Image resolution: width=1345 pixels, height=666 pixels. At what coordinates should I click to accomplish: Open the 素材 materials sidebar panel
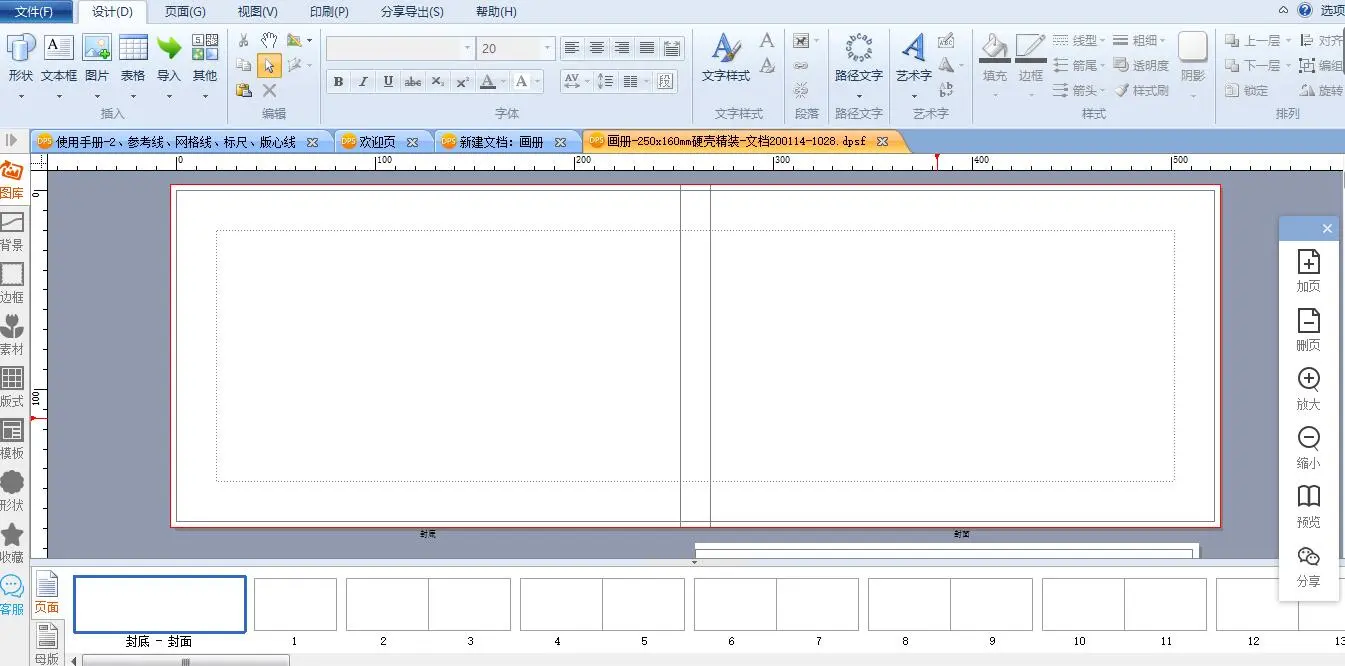(12, 334)
